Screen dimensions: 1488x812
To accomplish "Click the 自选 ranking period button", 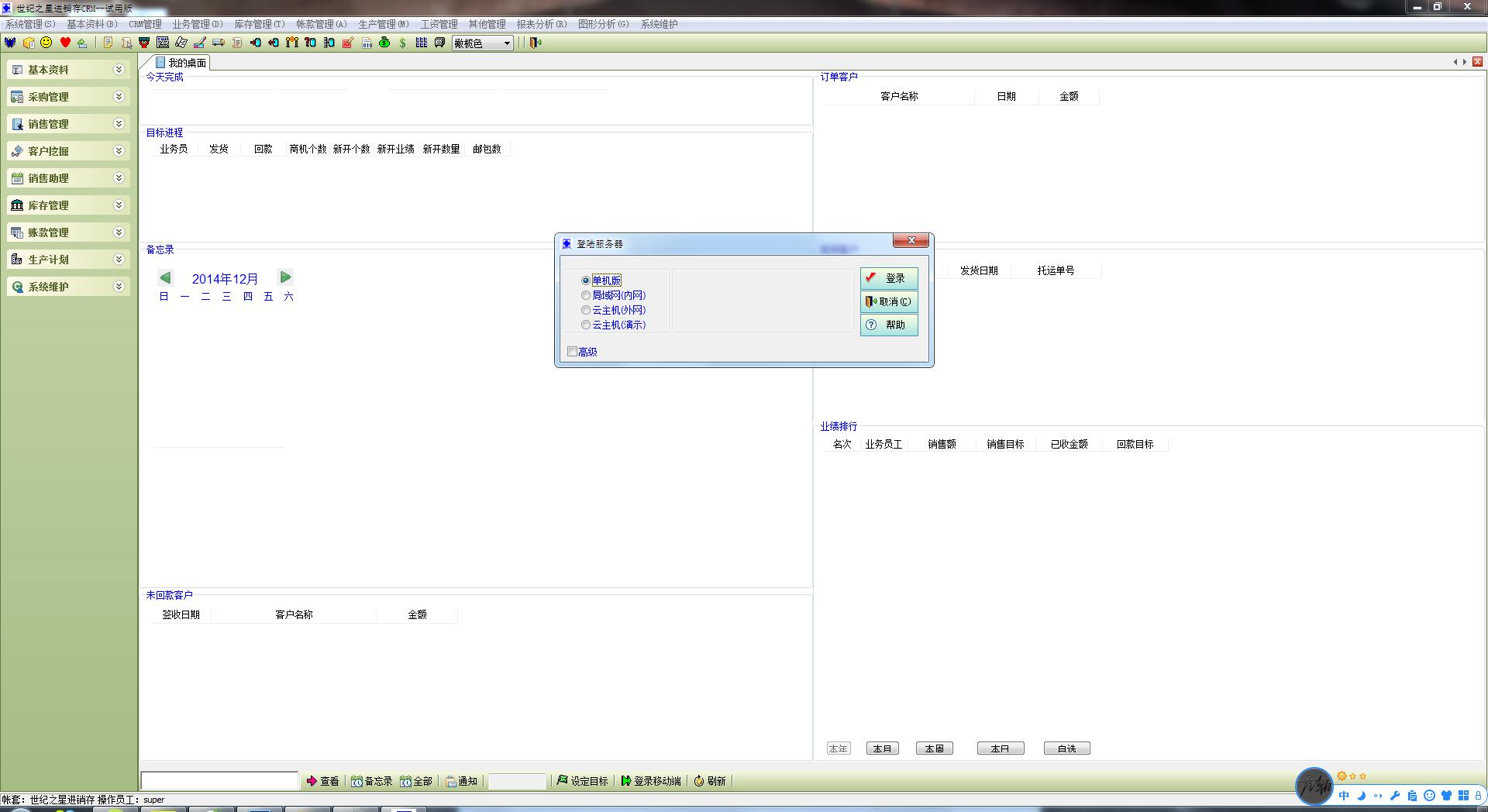I will (x=1066, y=748).
